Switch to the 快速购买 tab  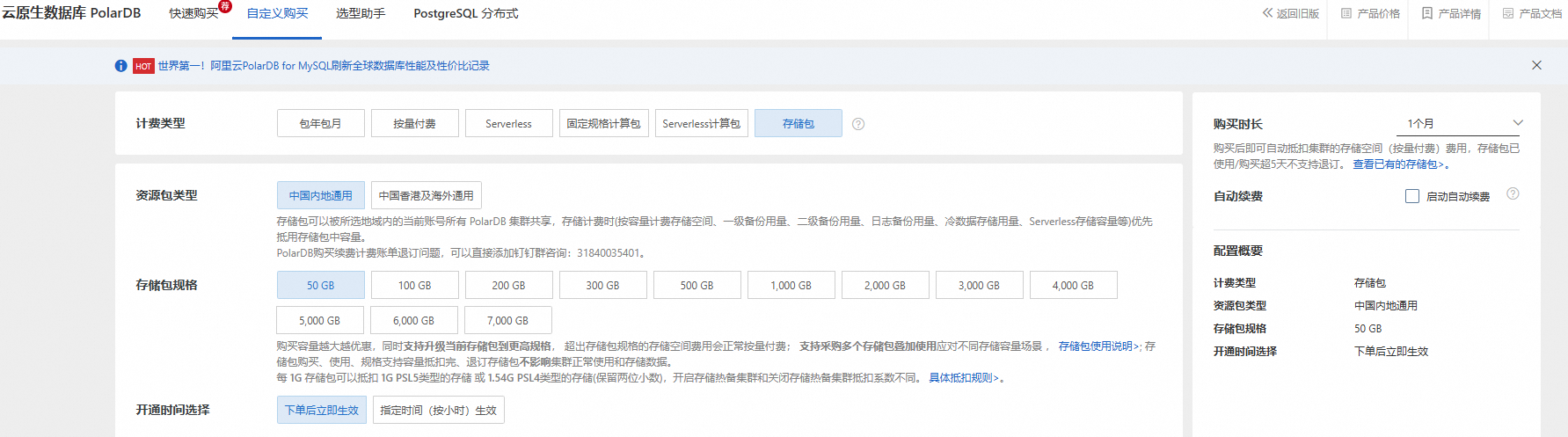coord(193,14)
